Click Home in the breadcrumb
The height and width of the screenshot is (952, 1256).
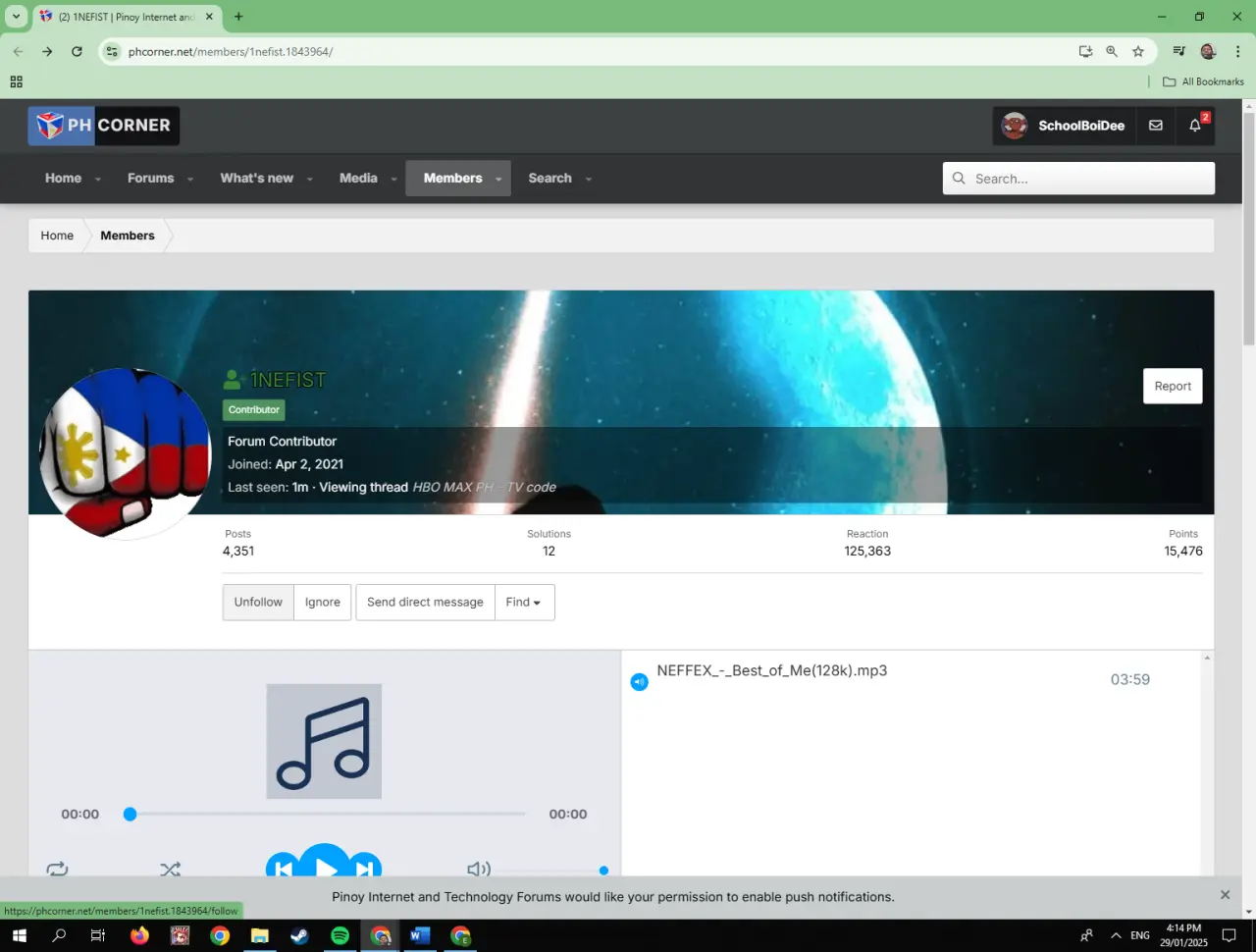click(57, 236)
